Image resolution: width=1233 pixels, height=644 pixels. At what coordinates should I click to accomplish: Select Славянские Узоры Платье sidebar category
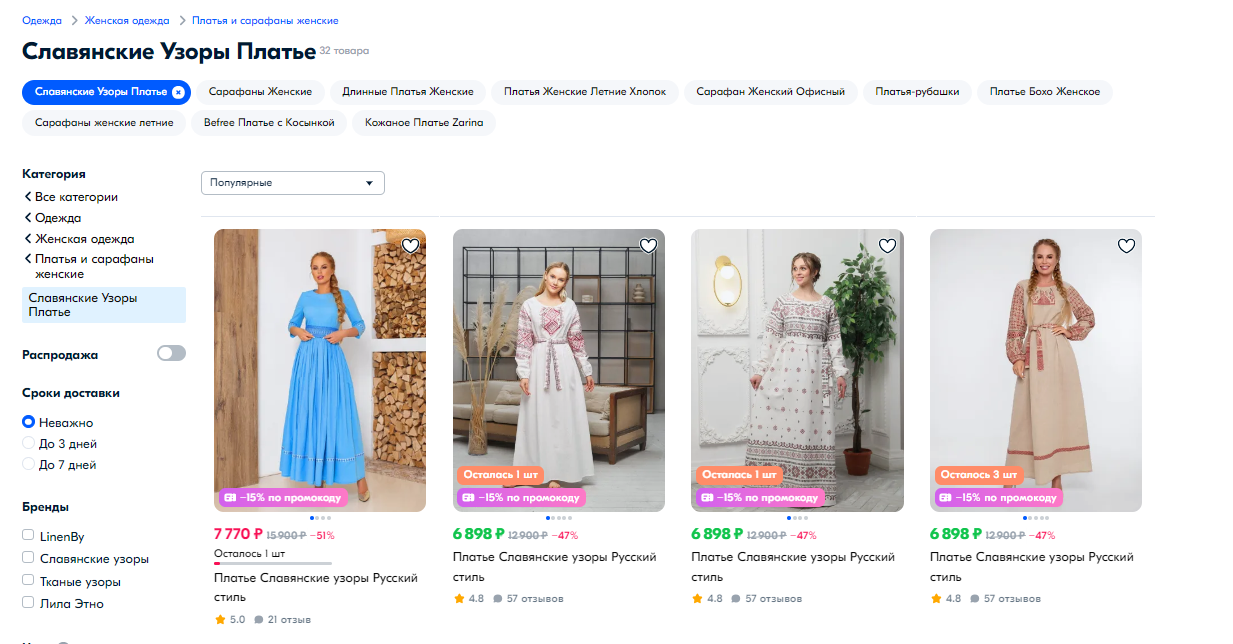point(104,305)
